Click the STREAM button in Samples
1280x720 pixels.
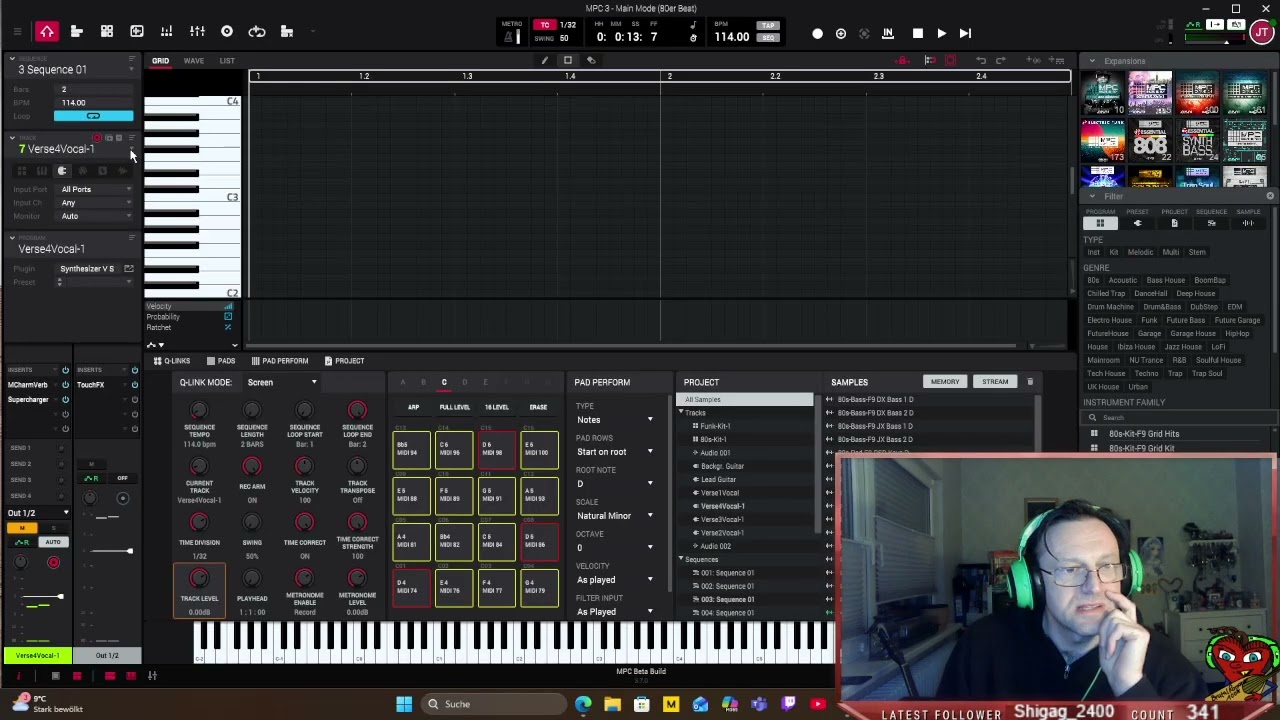pos(995,382)
